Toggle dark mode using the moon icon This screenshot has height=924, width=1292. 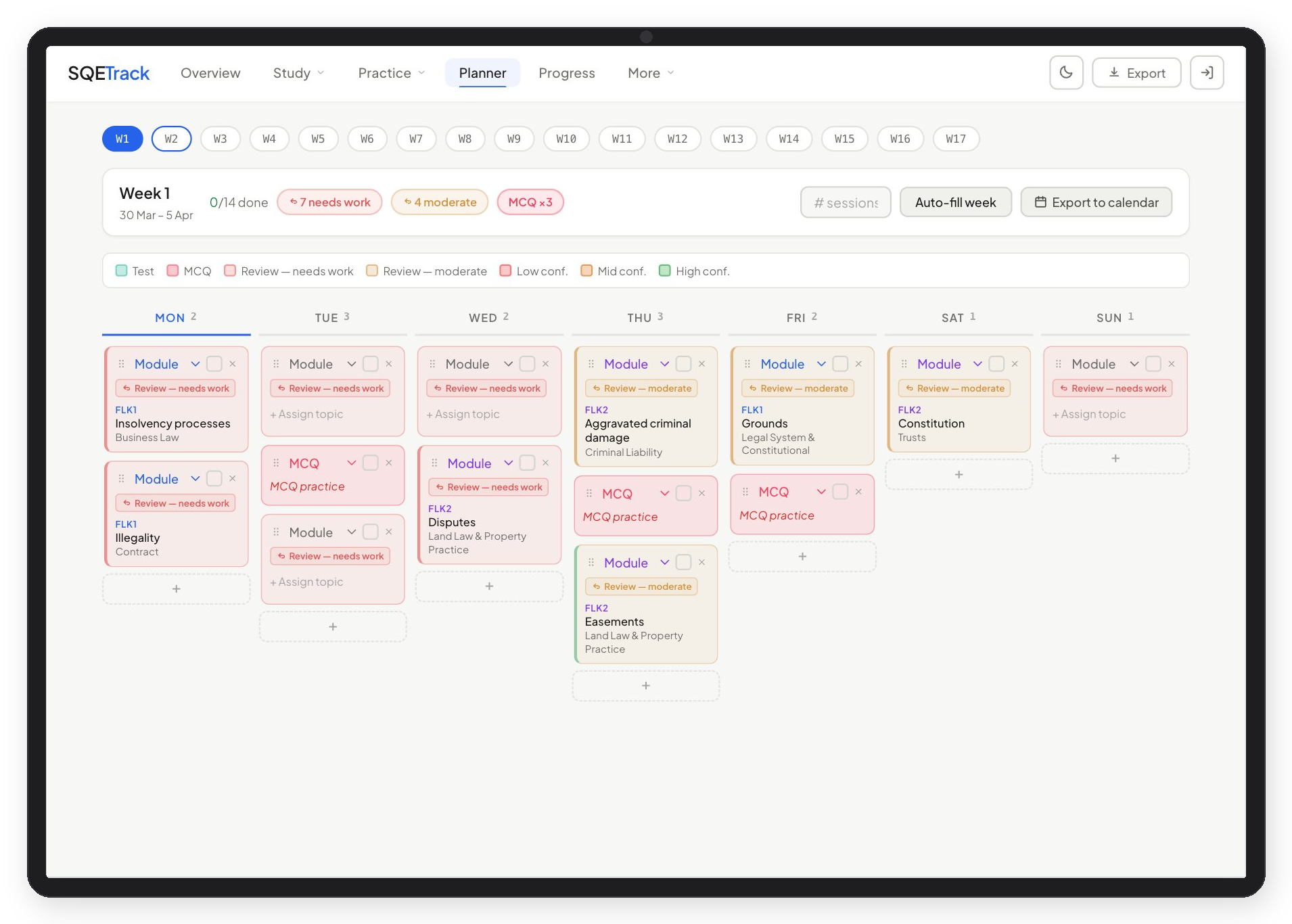click(1067, 72)
